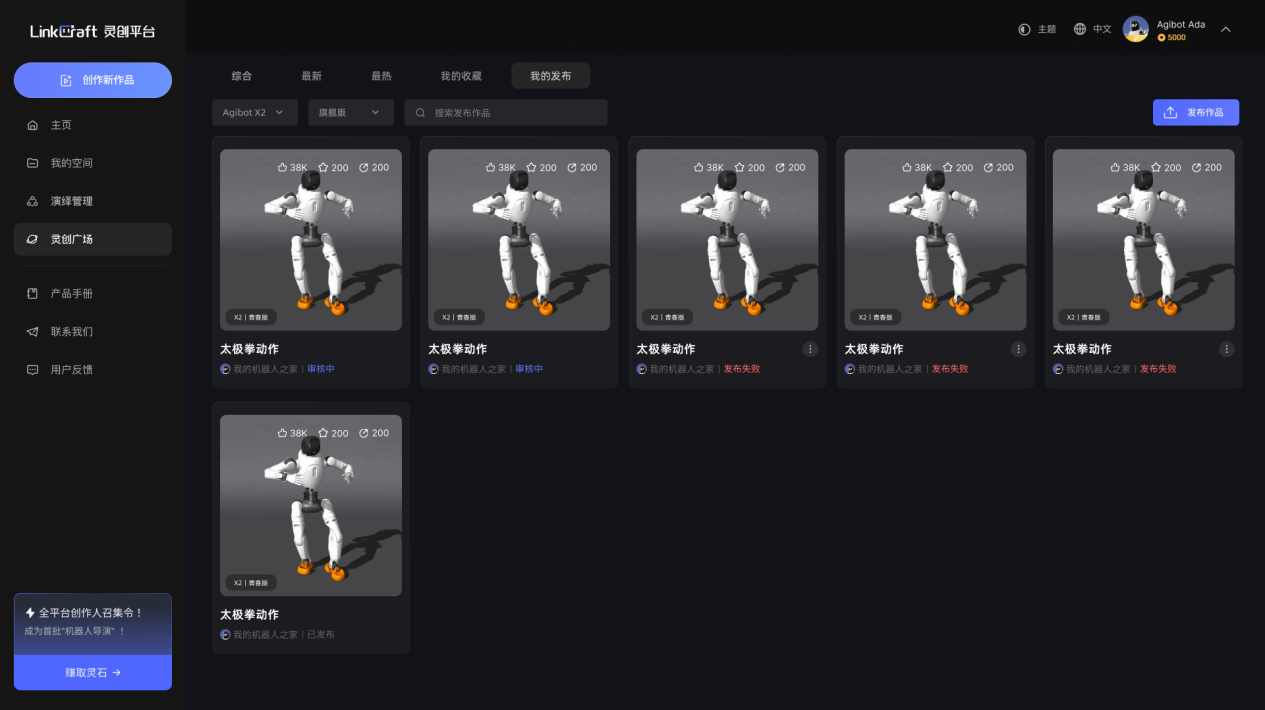The width and height of the screenshot is (1265, 710).
Task: Favorite a card using its star icon
Action: click(325, 167)
